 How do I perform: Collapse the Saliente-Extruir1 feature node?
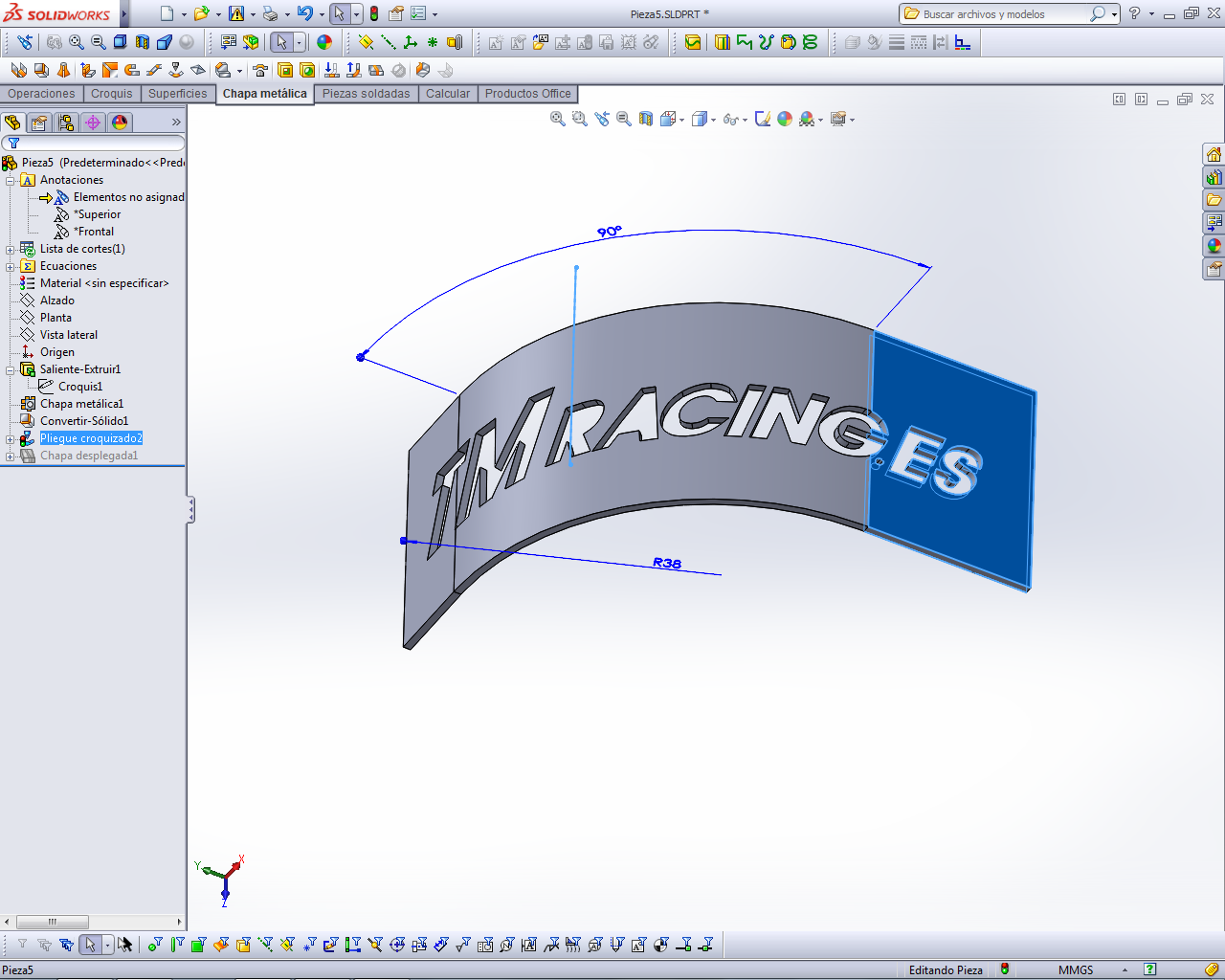click(x=10, y=369)
